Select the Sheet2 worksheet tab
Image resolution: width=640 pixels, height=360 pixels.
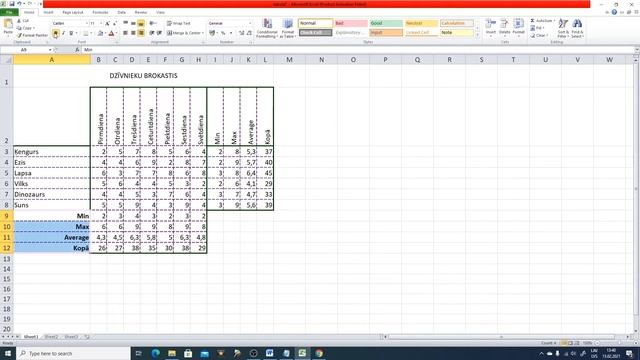pyautogui.click(x=51, y=337)
